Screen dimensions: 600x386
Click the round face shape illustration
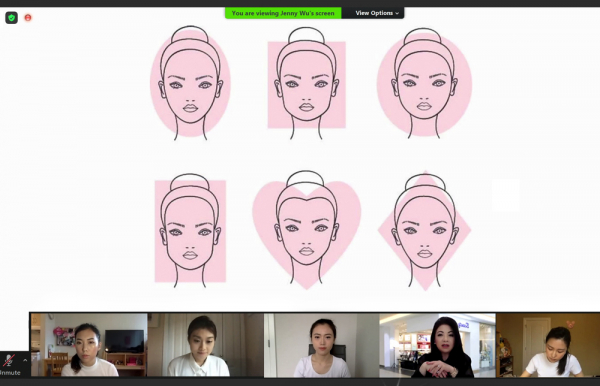coord(424,83)
